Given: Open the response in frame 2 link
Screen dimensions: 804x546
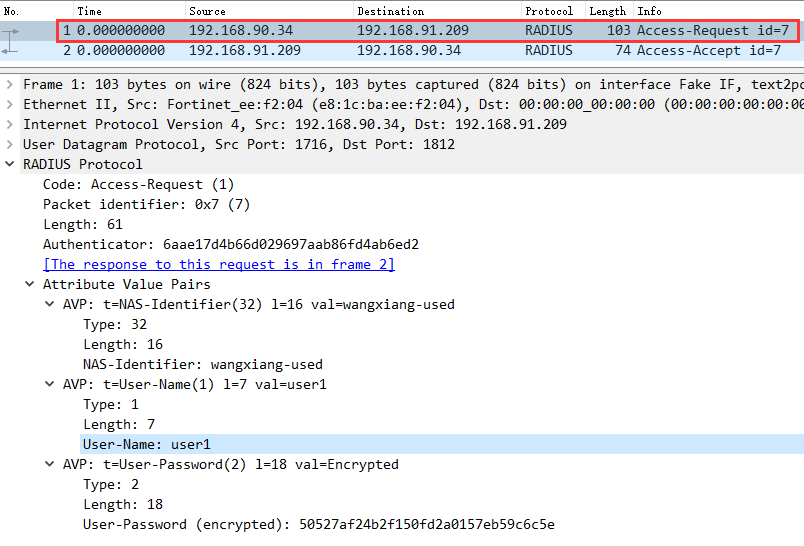Looking at the screenshot, I should [x=218, y=264].
